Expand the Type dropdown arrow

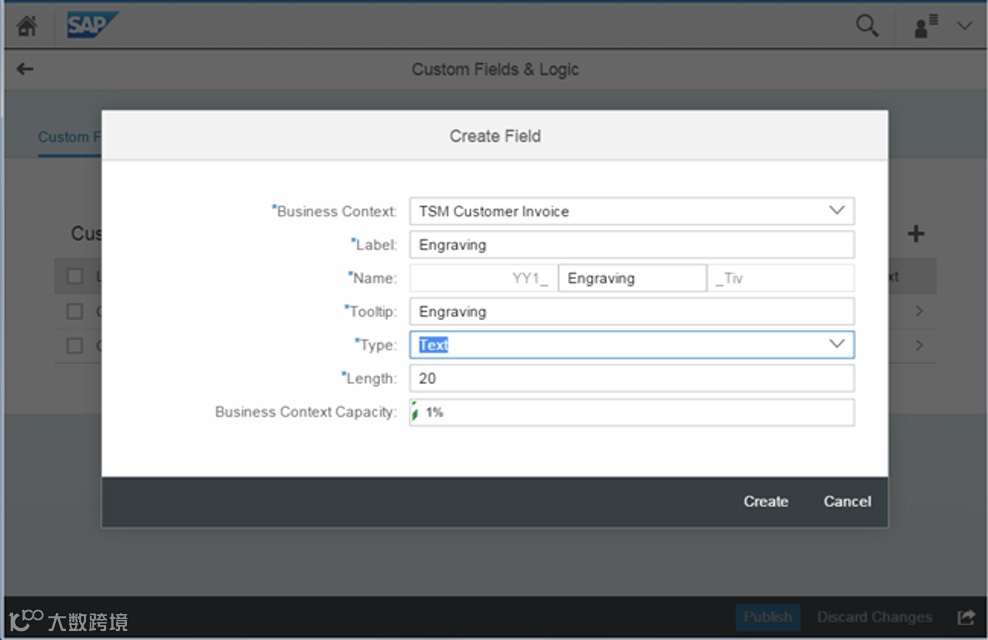point(837,344)
